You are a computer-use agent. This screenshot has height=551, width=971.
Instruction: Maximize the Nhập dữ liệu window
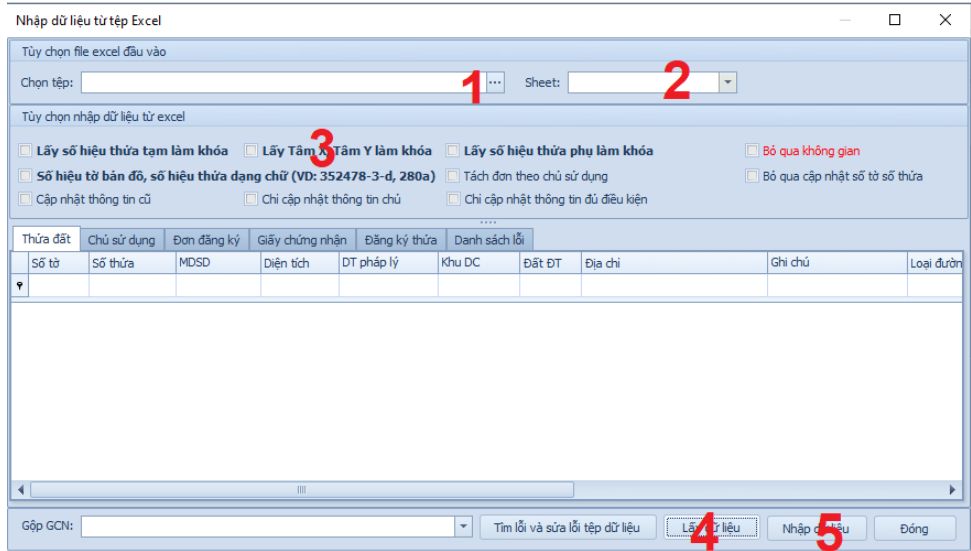click(x=895, y=20)
